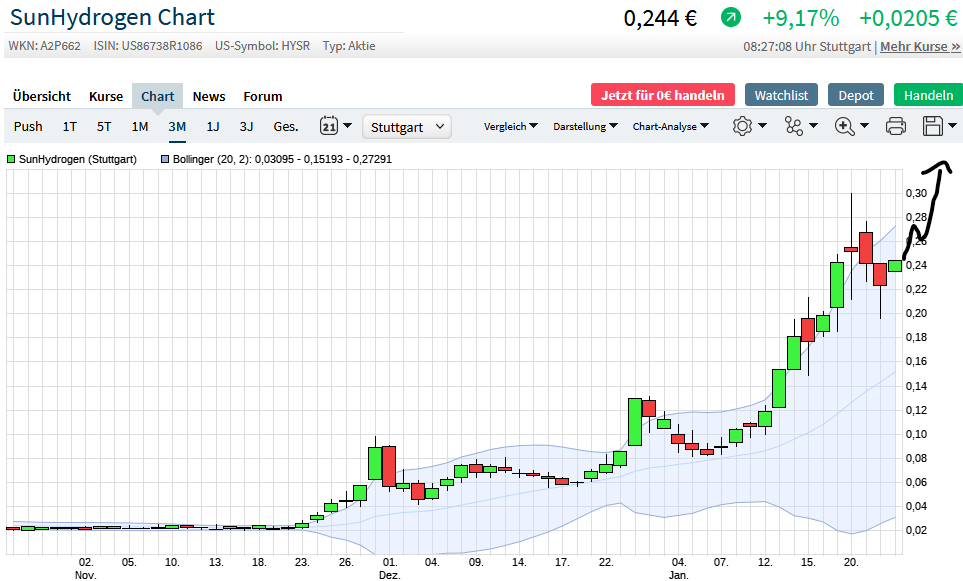Select the Push time range

tap(28, 127)
